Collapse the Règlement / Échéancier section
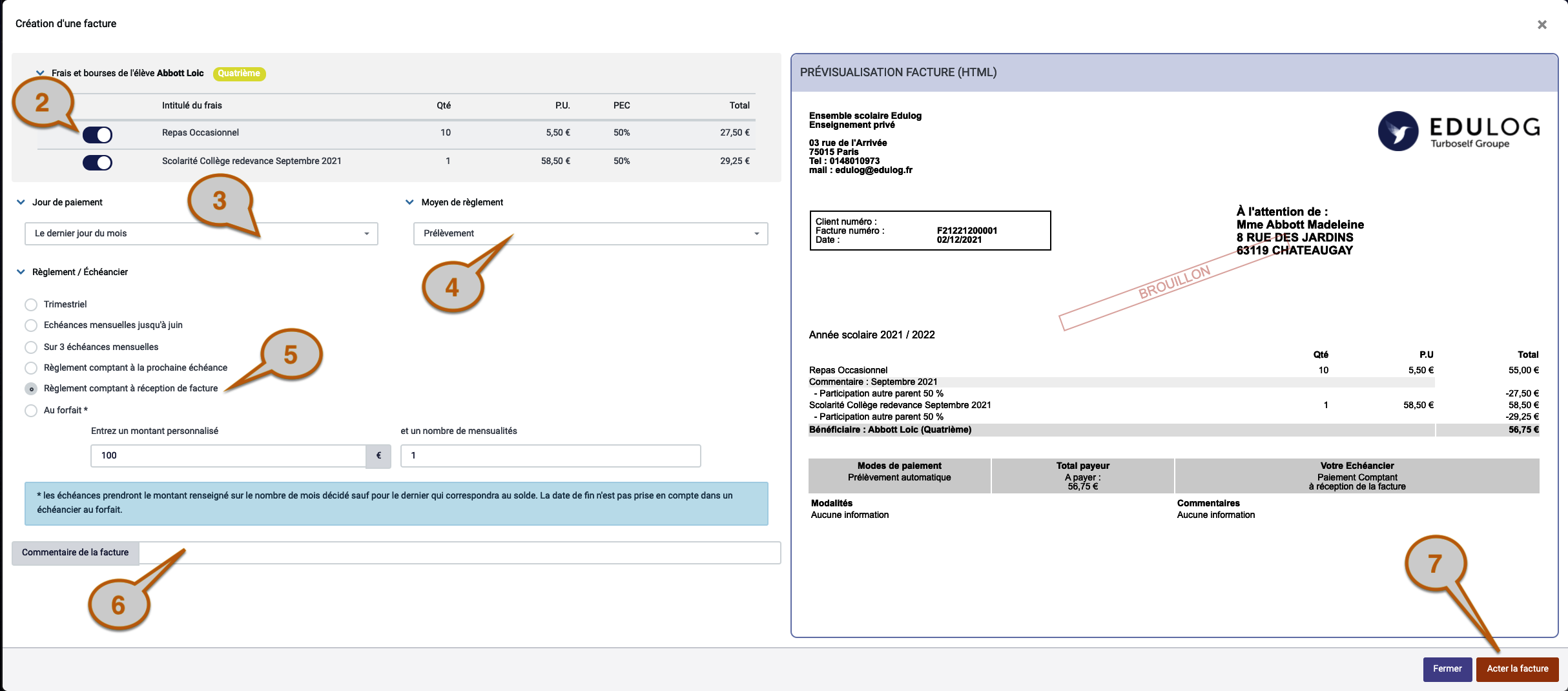The width and height of the screenshot is (1568, 691). click(21, 272)
